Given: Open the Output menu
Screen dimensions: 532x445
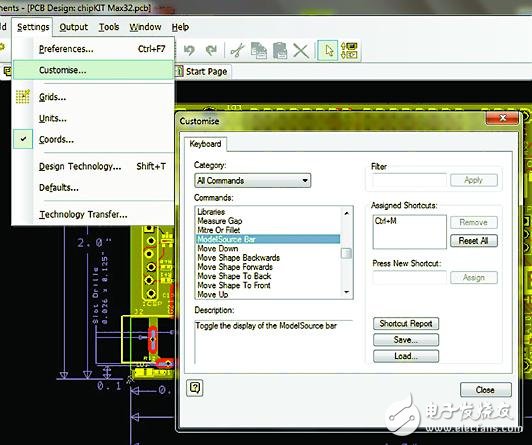Looking at the screenshot, I should coord(73,27).
